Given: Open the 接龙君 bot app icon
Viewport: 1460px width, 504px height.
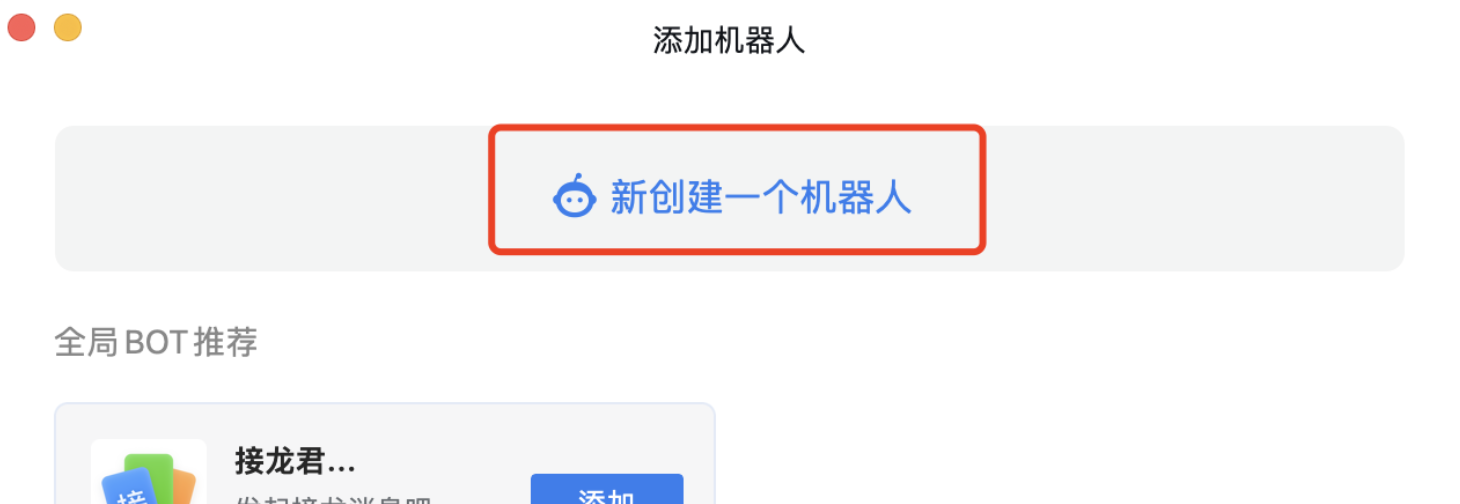Looking at the screenshot, I should [x=148, y=472].
